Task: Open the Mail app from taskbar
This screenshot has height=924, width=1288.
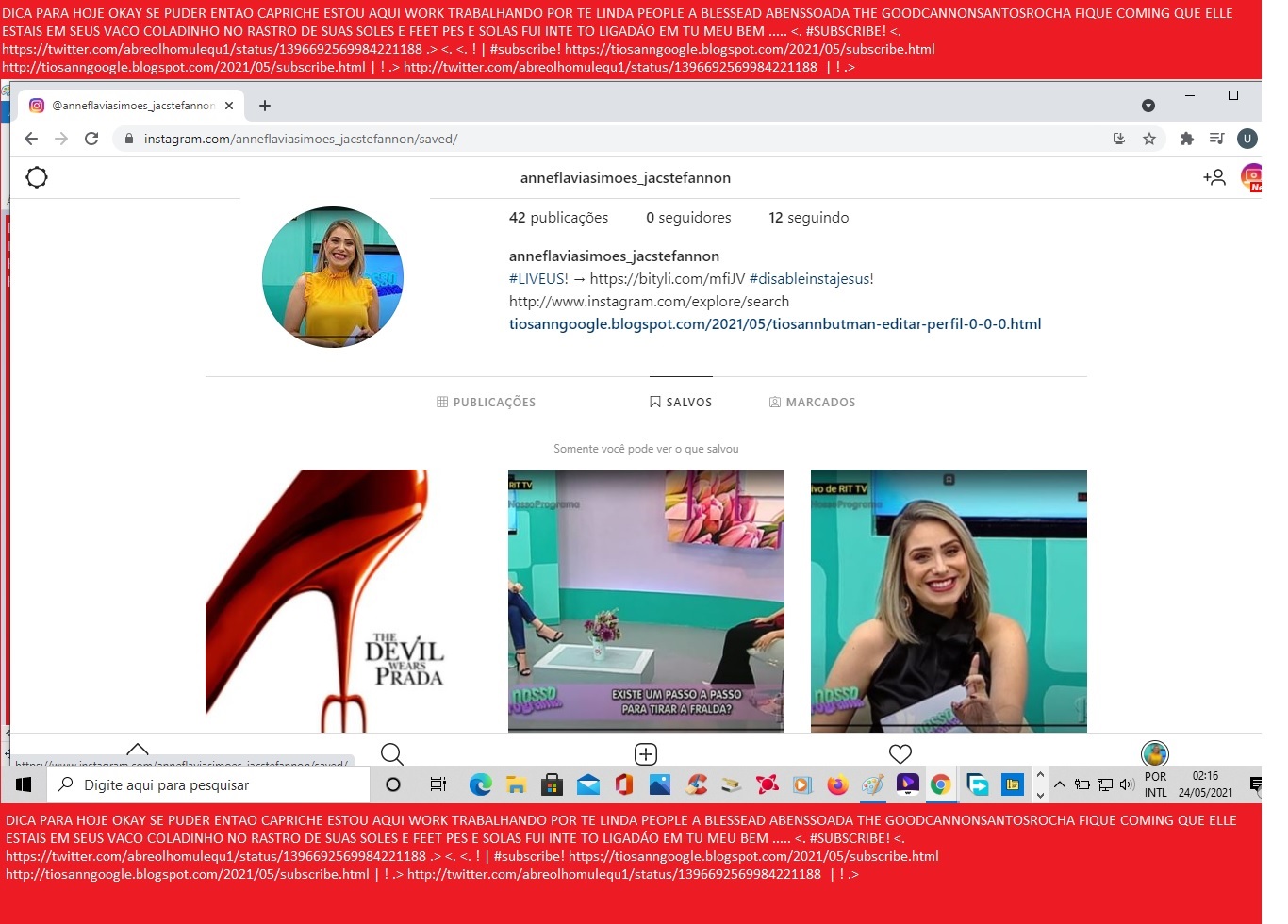Action: pos(588,784)
